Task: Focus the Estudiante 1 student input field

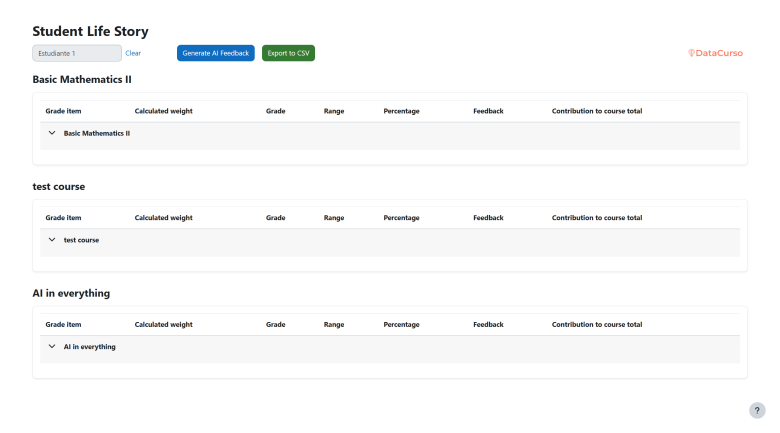Action: pos(77,53)
